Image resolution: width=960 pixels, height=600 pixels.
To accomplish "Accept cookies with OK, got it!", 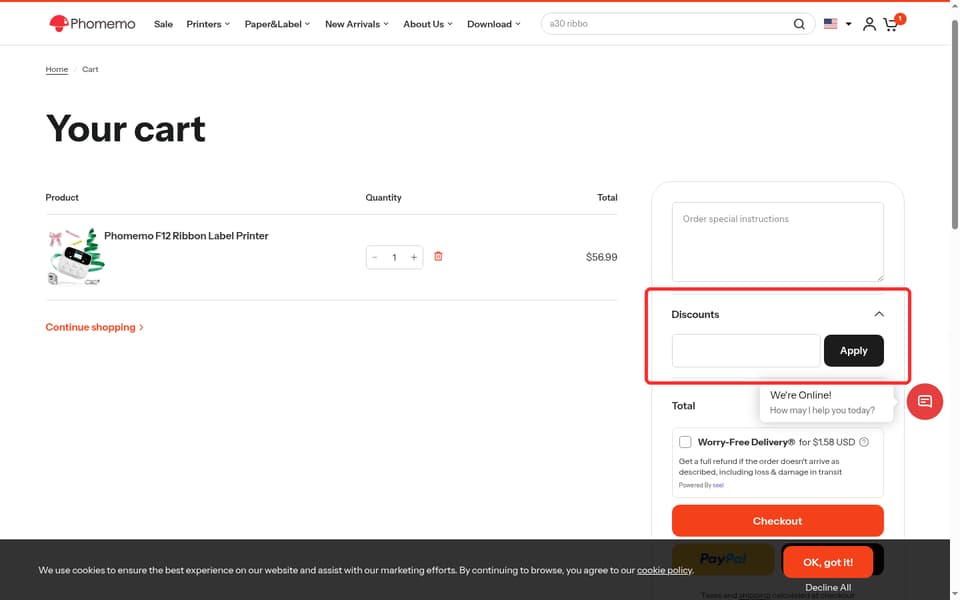I will pyautogui.click(x=828, y=562).
